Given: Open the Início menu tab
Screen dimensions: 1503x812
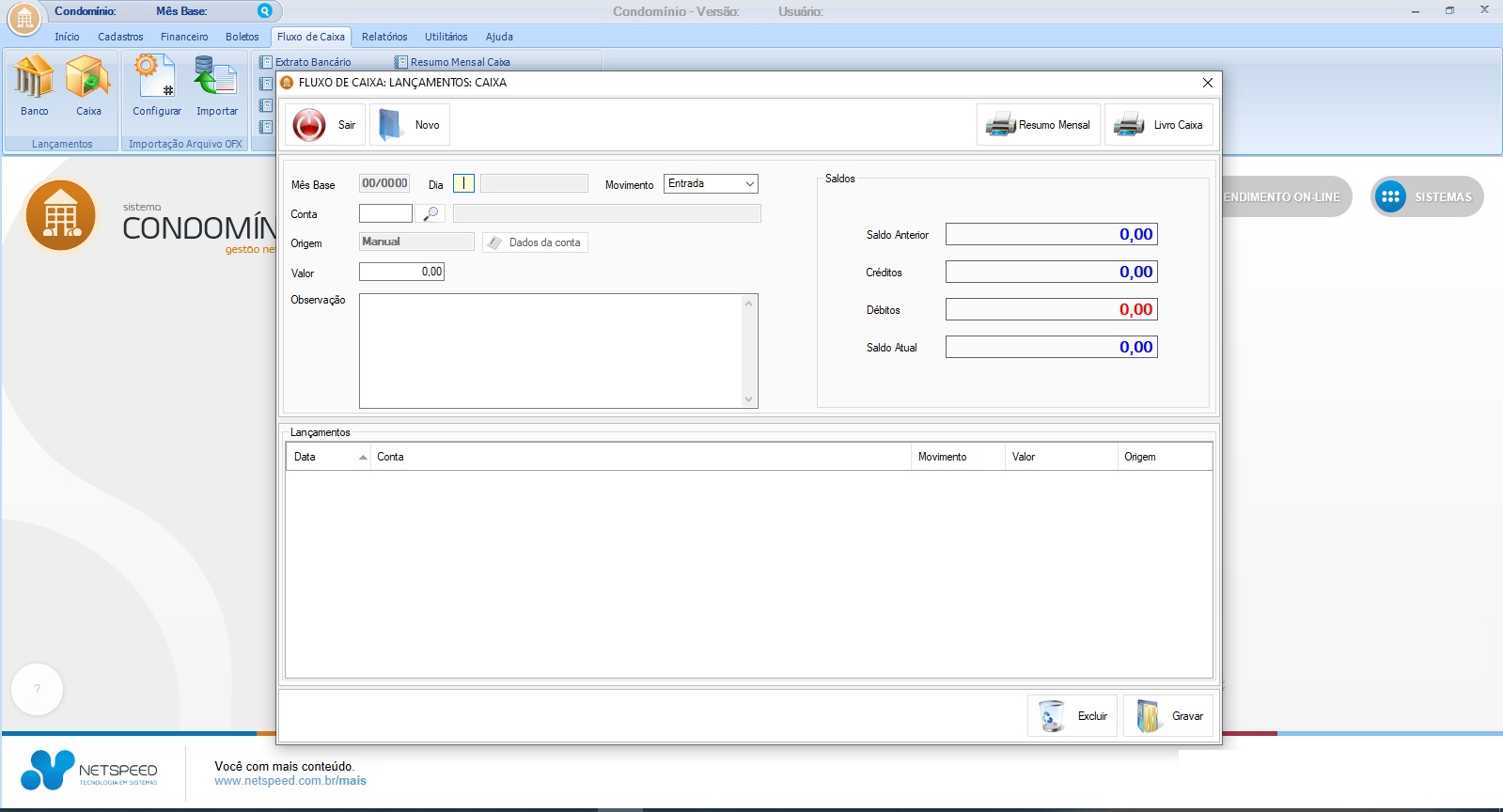Looking at the screenshot, I should click(67, 37).
